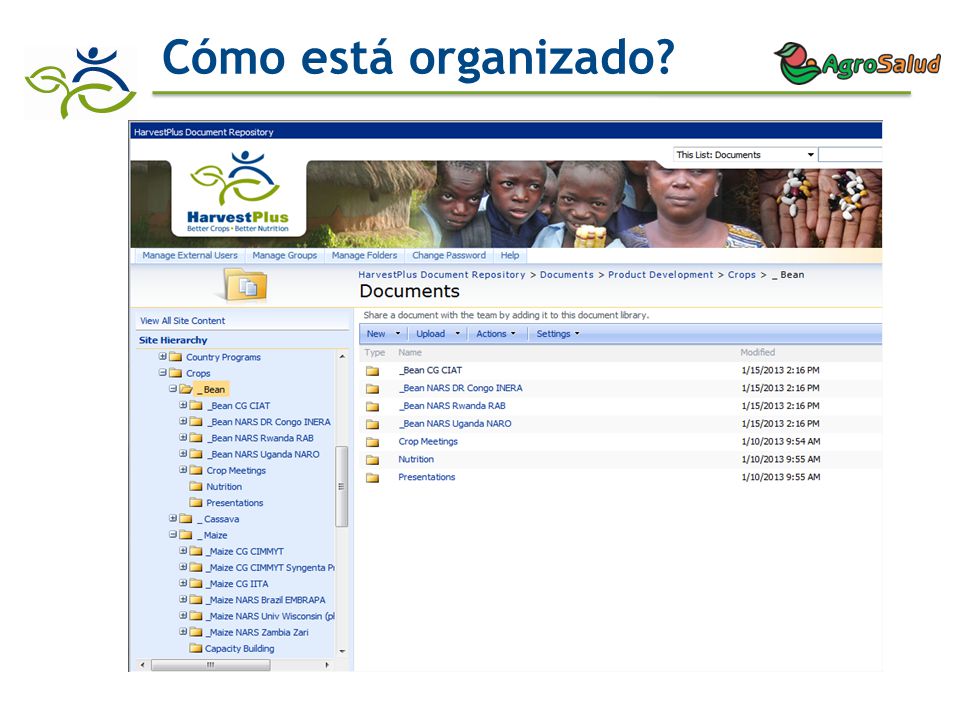Select _Maize CG CIMMYT Syngenta tree item

pyautogui.click(x=270, y=568)
